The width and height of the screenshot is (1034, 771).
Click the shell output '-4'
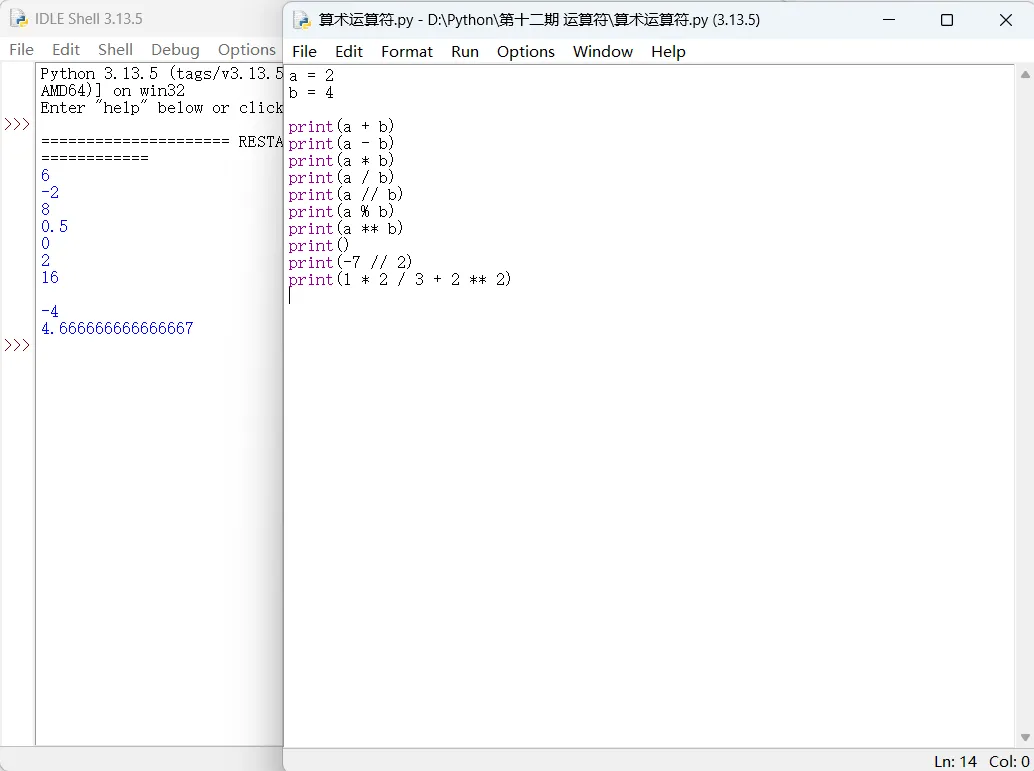[49, 311]
